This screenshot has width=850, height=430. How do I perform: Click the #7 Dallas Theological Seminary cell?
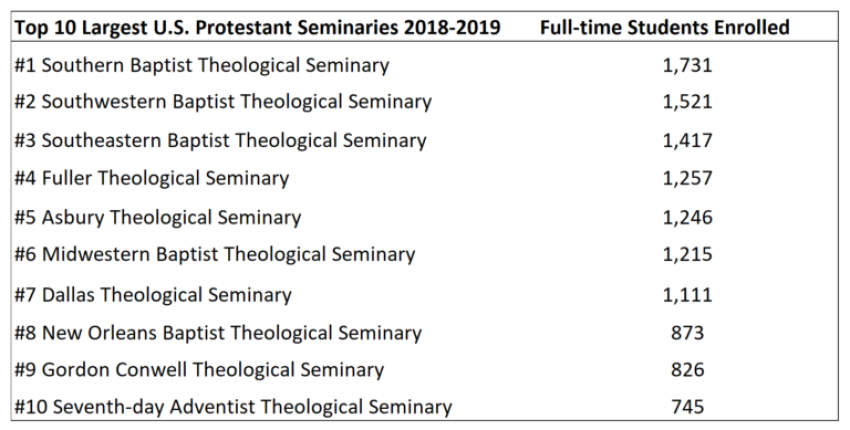click(153, 295)
